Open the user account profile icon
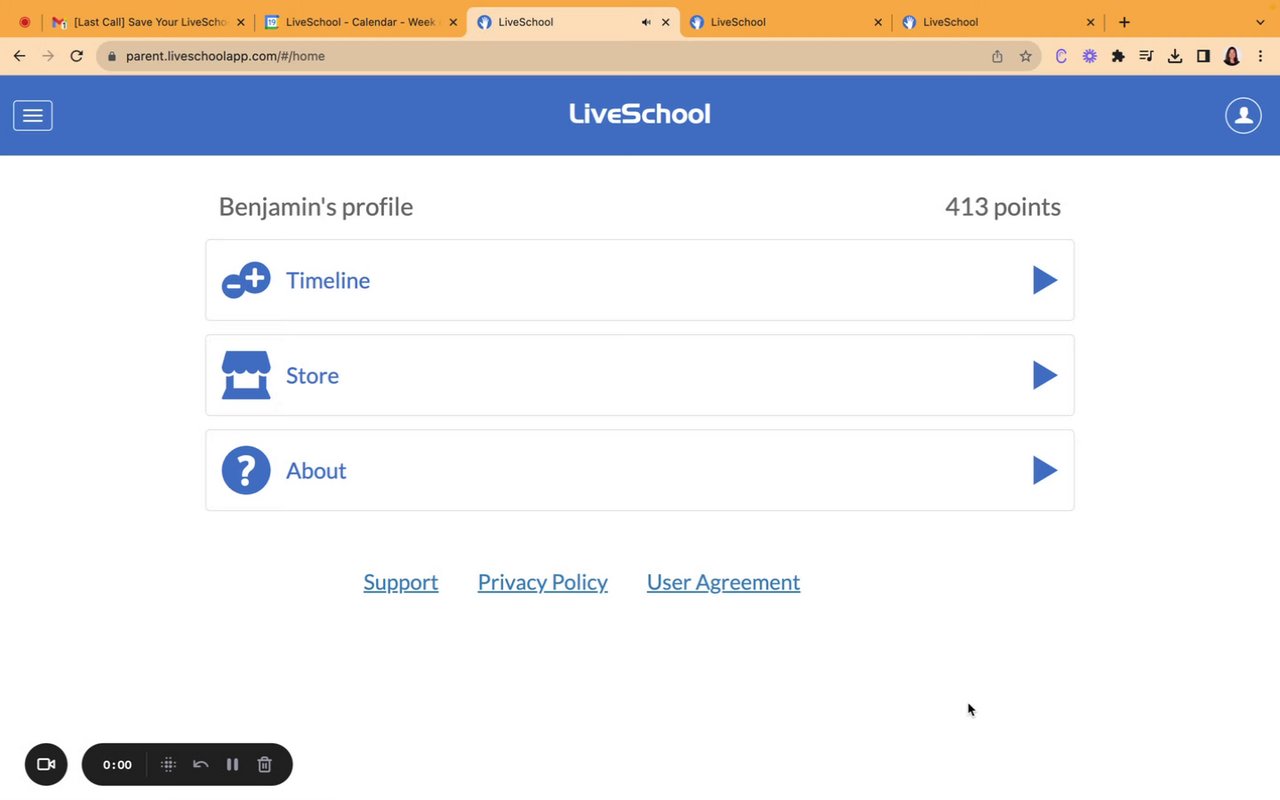The image size is (1280, 800). 1243,116
